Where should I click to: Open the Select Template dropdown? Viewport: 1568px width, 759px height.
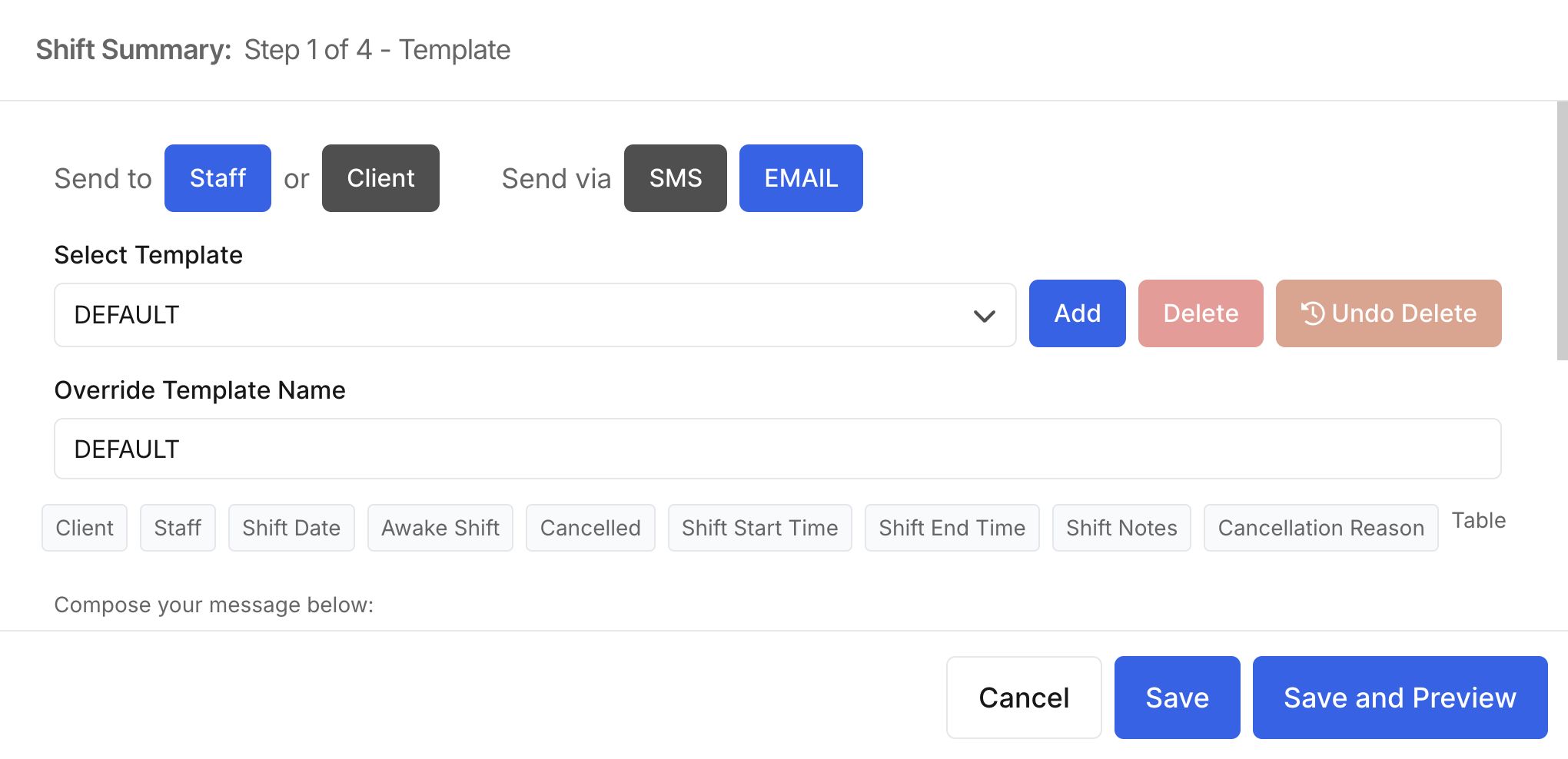[535, 315]
